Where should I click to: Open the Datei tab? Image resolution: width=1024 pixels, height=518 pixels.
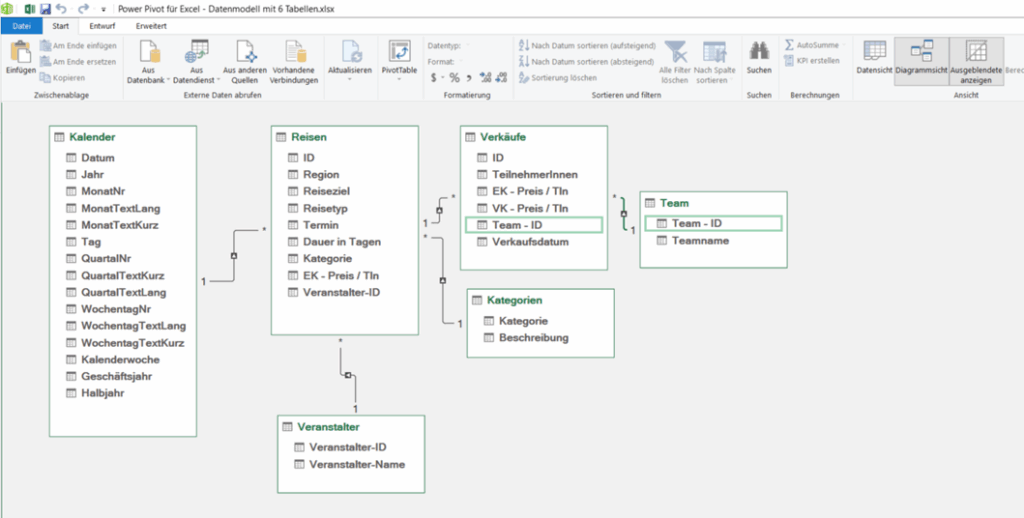pos(21,25)
